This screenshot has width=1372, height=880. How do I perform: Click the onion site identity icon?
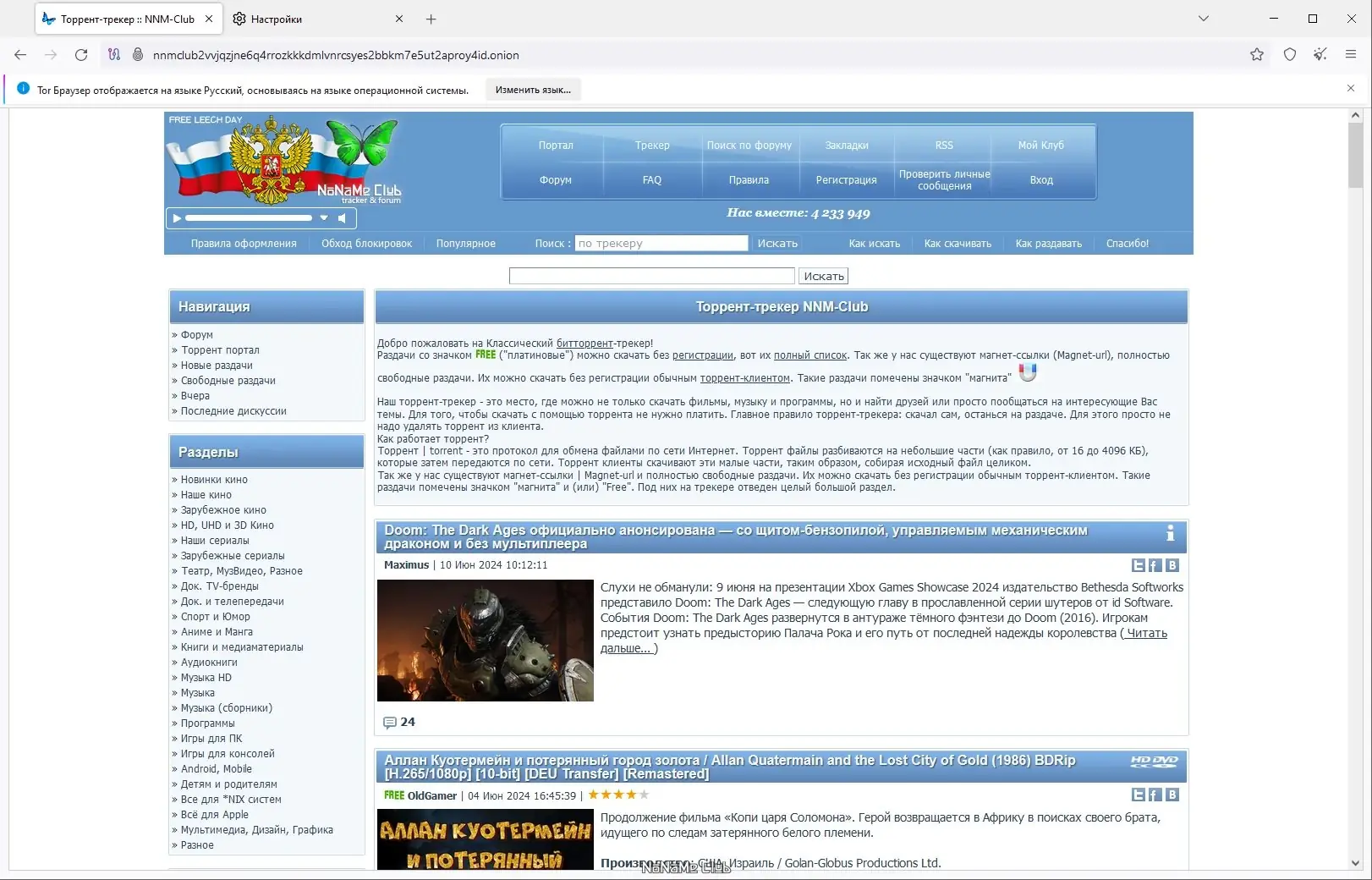(138, 55)
